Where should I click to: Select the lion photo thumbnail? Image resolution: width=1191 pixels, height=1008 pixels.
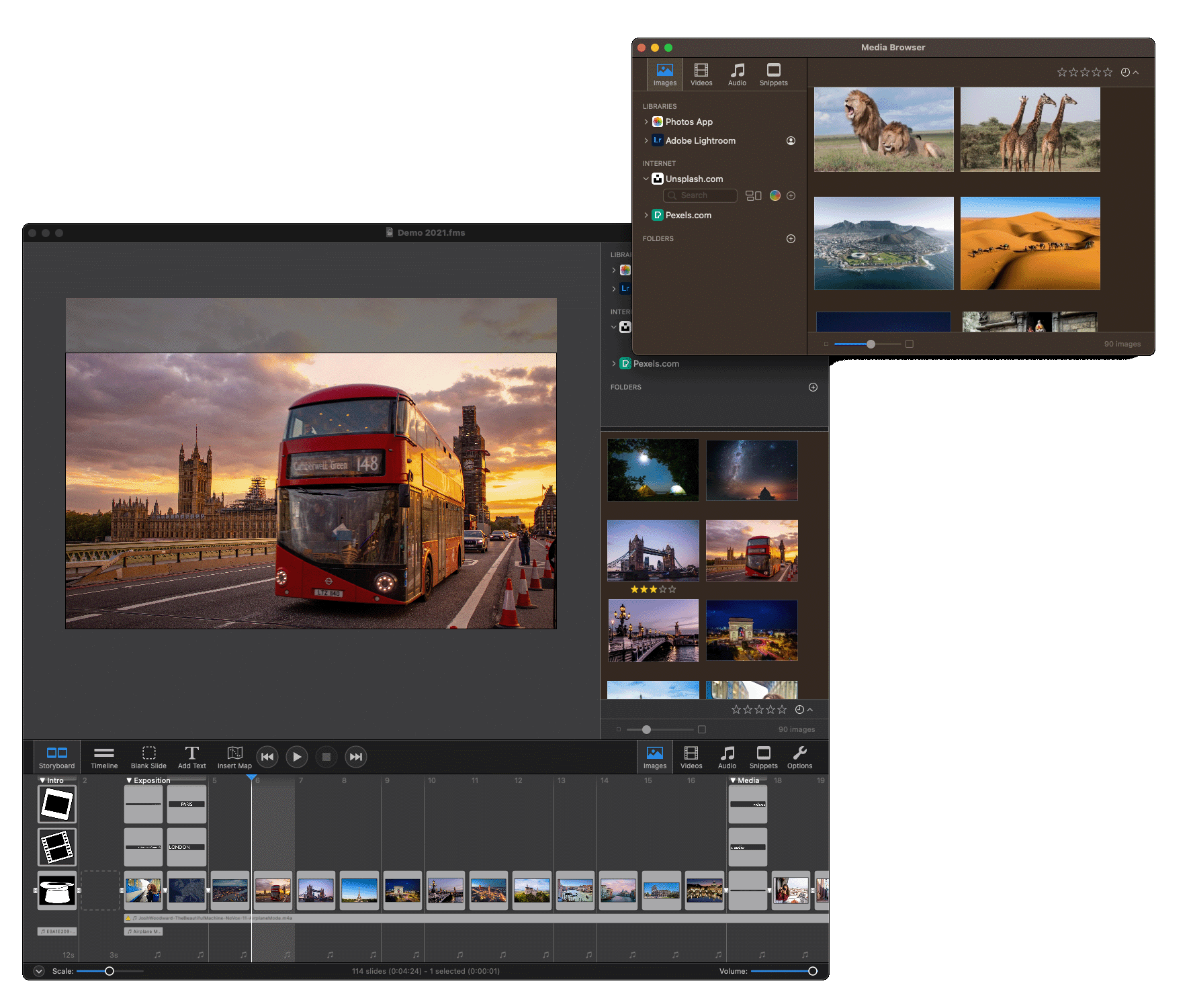point(883,130)
